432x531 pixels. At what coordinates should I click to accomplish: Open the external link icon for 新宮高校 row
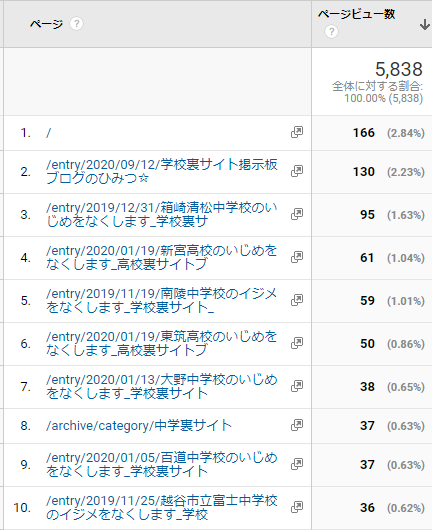[x=297, y=257]
